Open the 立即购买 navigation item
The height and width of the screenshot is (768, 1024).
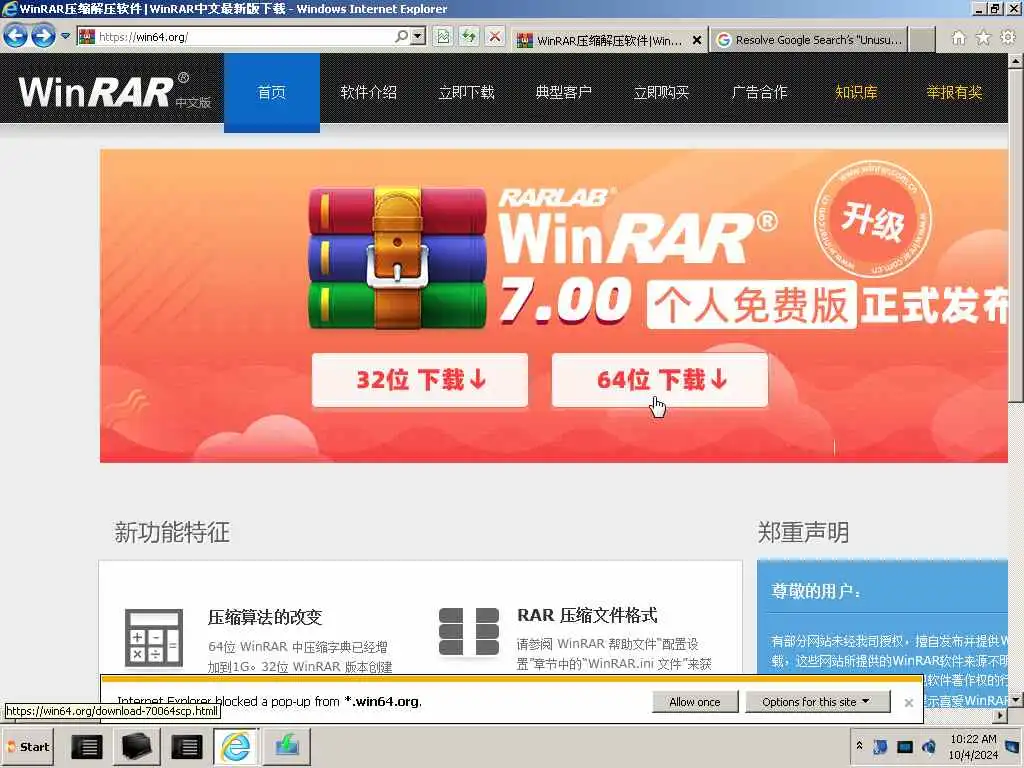pyautogui.click(x=661, y=93)
